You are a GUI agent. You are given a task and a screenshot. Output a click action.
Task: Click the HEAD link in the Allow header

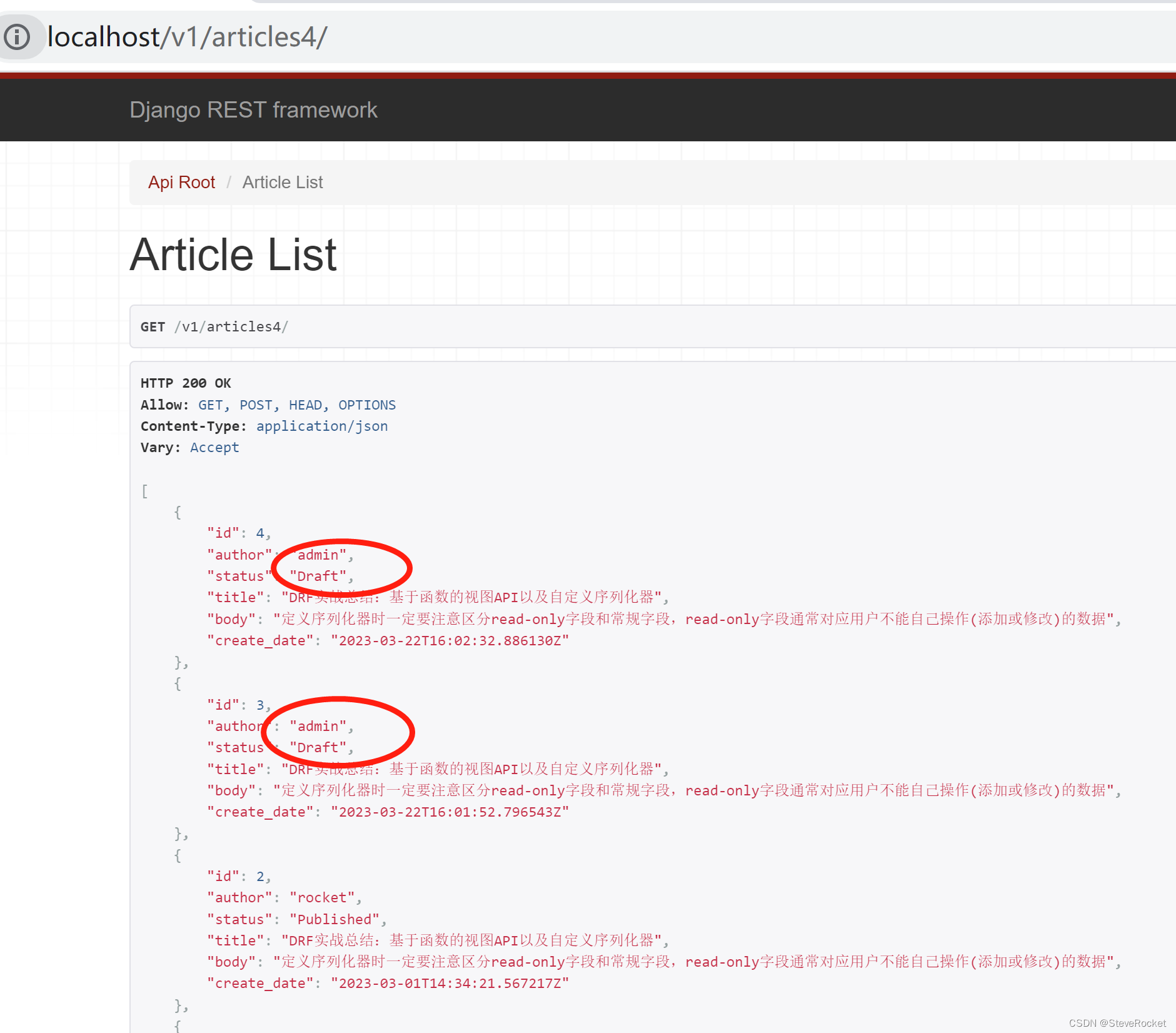click(304, 405)
